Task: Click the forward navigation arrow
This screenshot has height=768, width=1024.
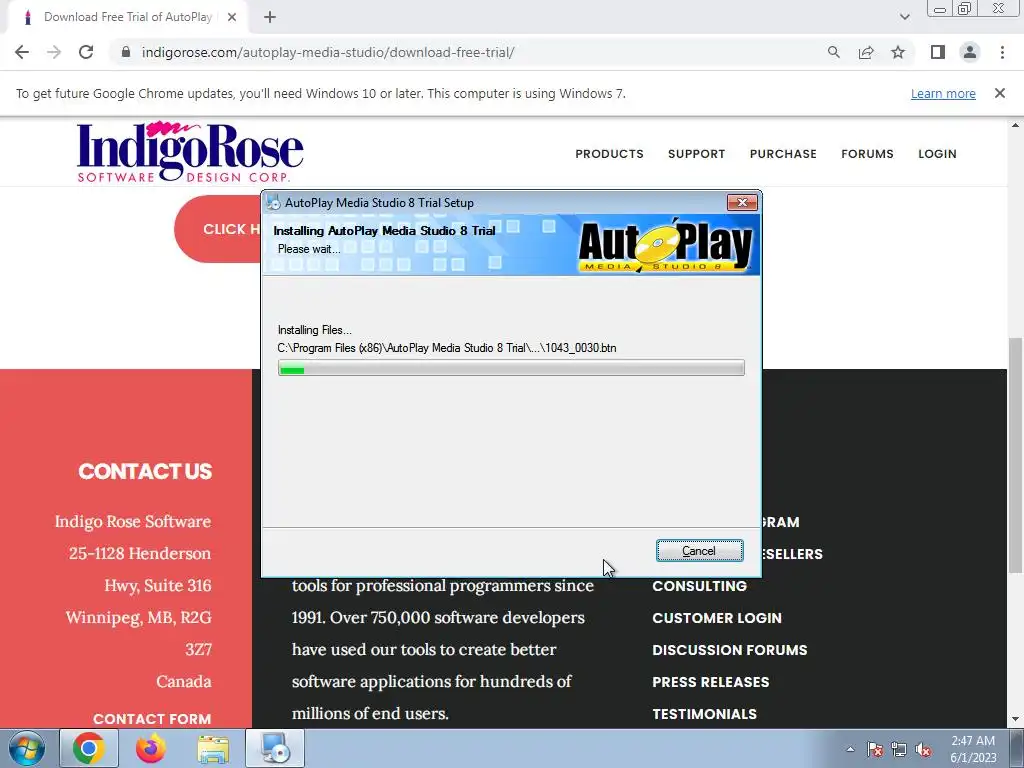Action: pyautogui.click(x=54, y=52)
